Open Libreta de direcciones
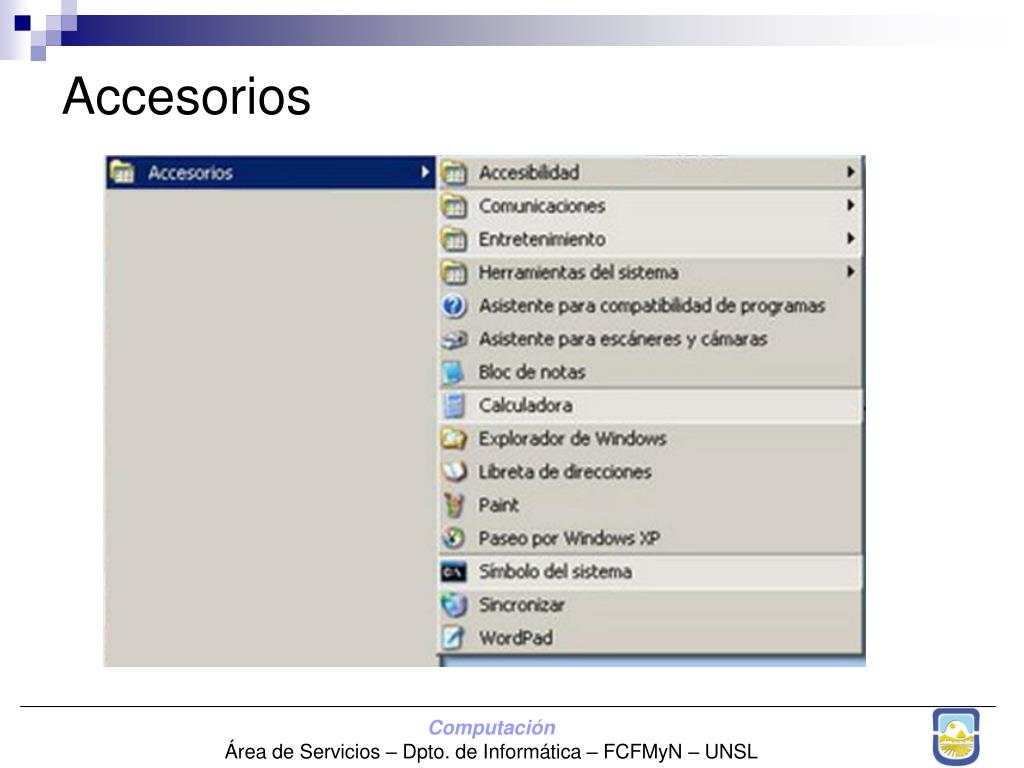1024x768 pixels. pos(650,472)
